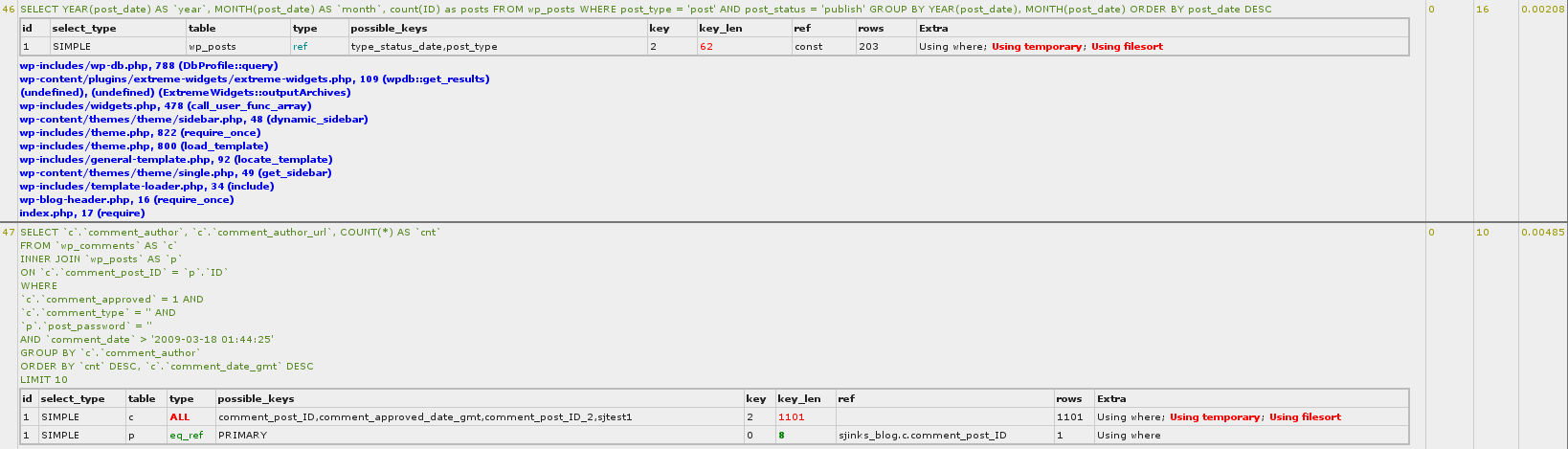Viewport: 1568px width, 449px height.
Task: Click the '`p`.`post_password`' condition line
Action: point(86,326)
